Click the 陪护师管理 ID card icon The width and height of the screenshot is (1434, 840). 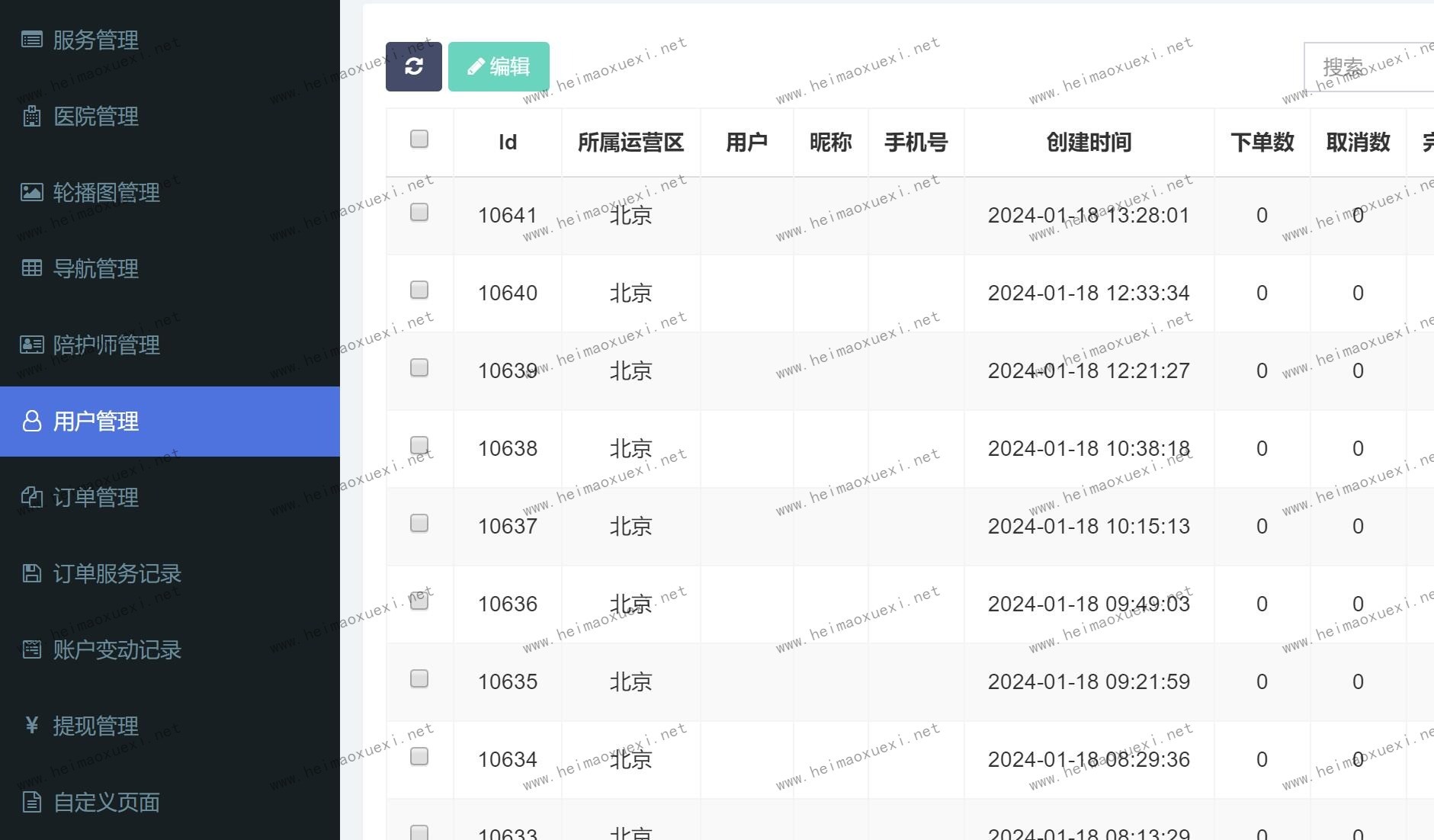coord(31,345)
